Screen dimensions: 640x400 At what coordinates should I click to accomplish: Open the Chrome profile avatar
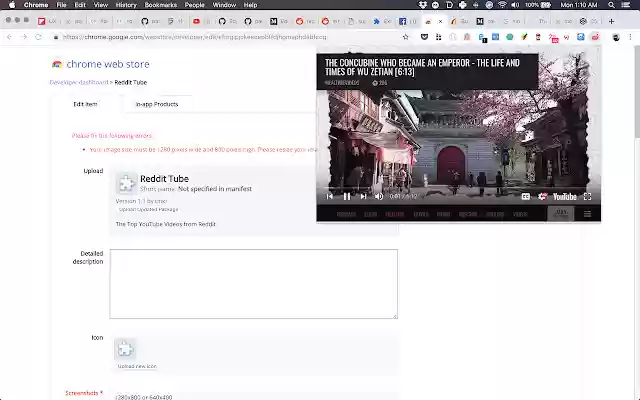pyautogui.click(x=616, y=37)
